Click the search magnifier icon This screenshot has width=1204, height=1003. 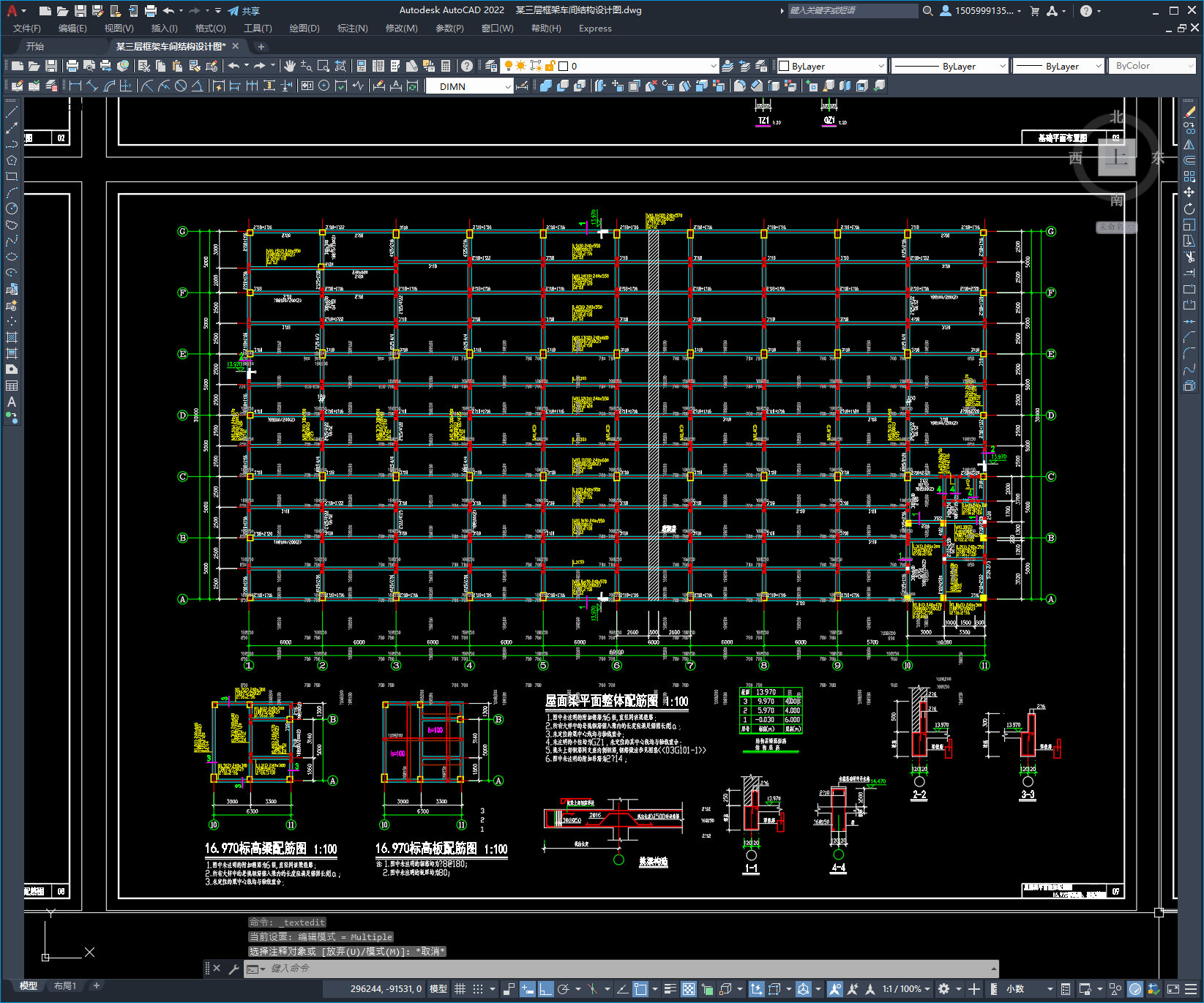coord(928,11)
